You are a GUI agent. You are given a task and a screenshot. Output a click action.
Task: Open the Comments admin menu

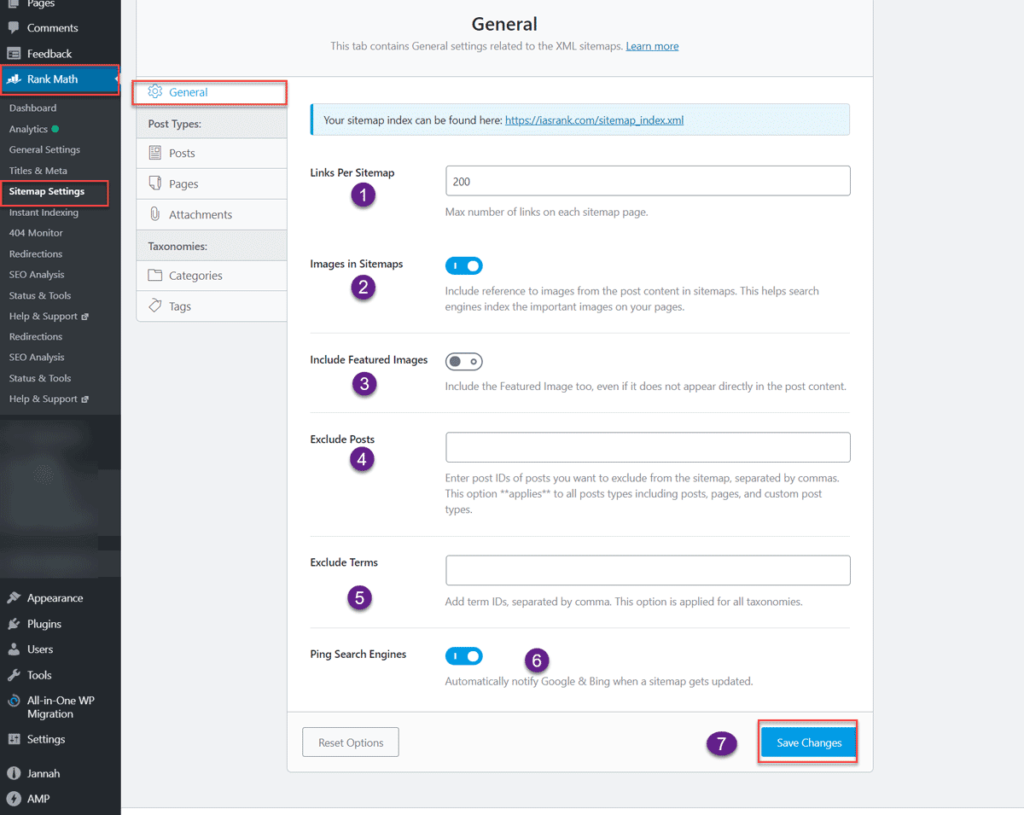52,28
